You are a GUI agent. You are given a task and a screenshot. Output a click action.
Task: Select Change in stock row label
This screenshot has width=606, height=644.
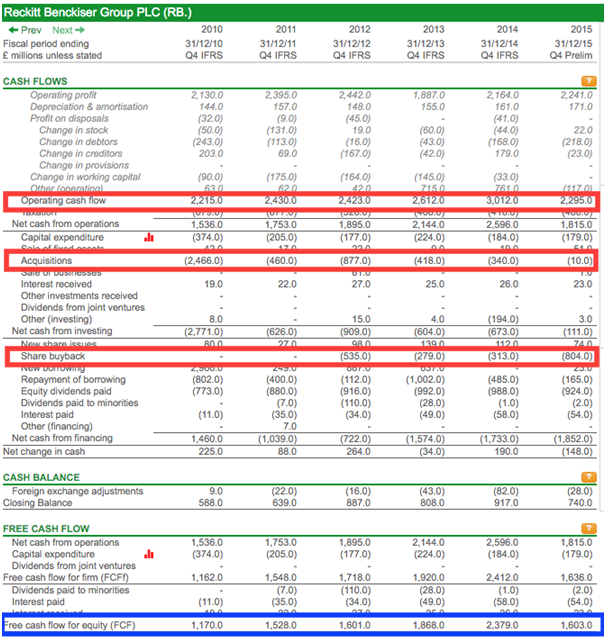tap(74, 130)
